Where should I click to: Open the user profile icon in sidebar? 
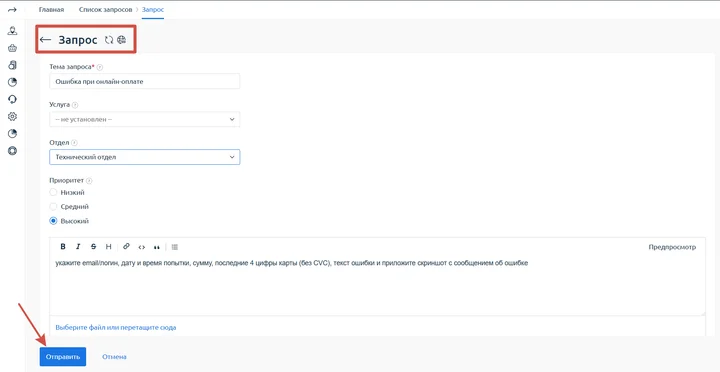click(12, 31)
